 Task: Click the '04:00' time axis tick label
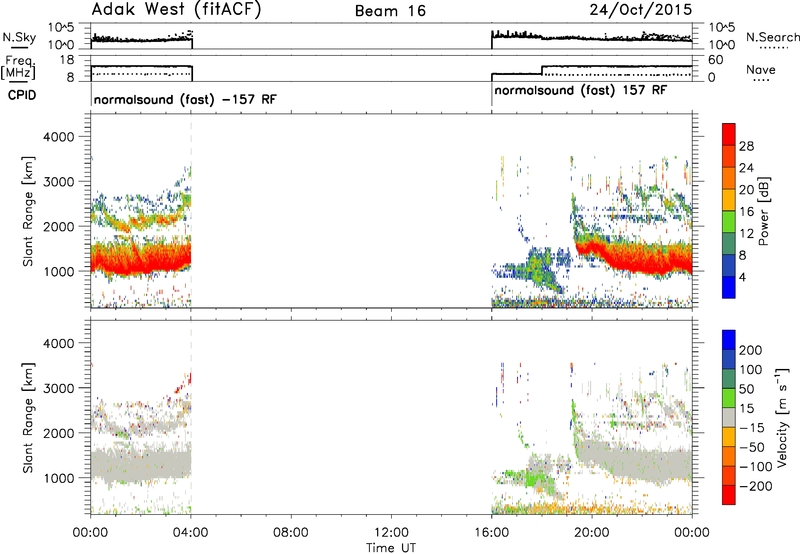(x=191, y=533)
